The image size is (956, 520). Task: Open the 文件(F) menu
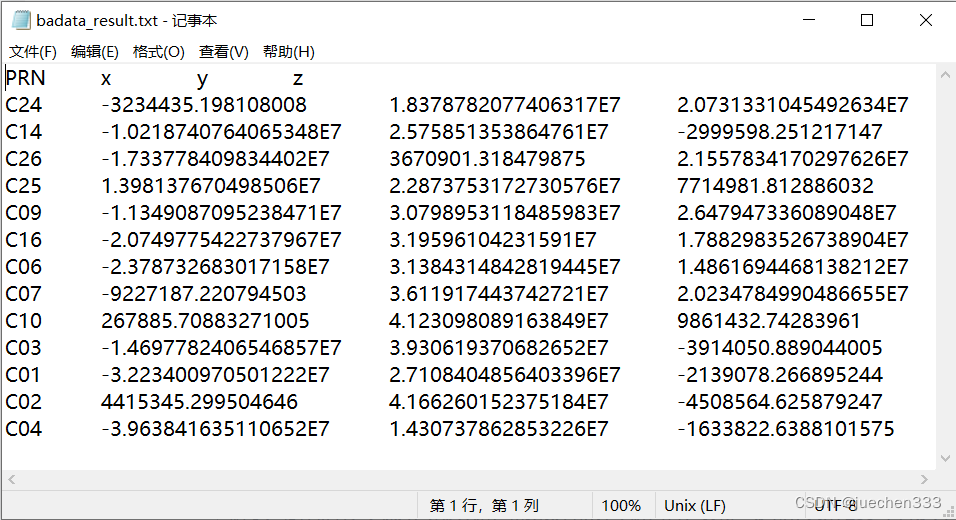32,52
